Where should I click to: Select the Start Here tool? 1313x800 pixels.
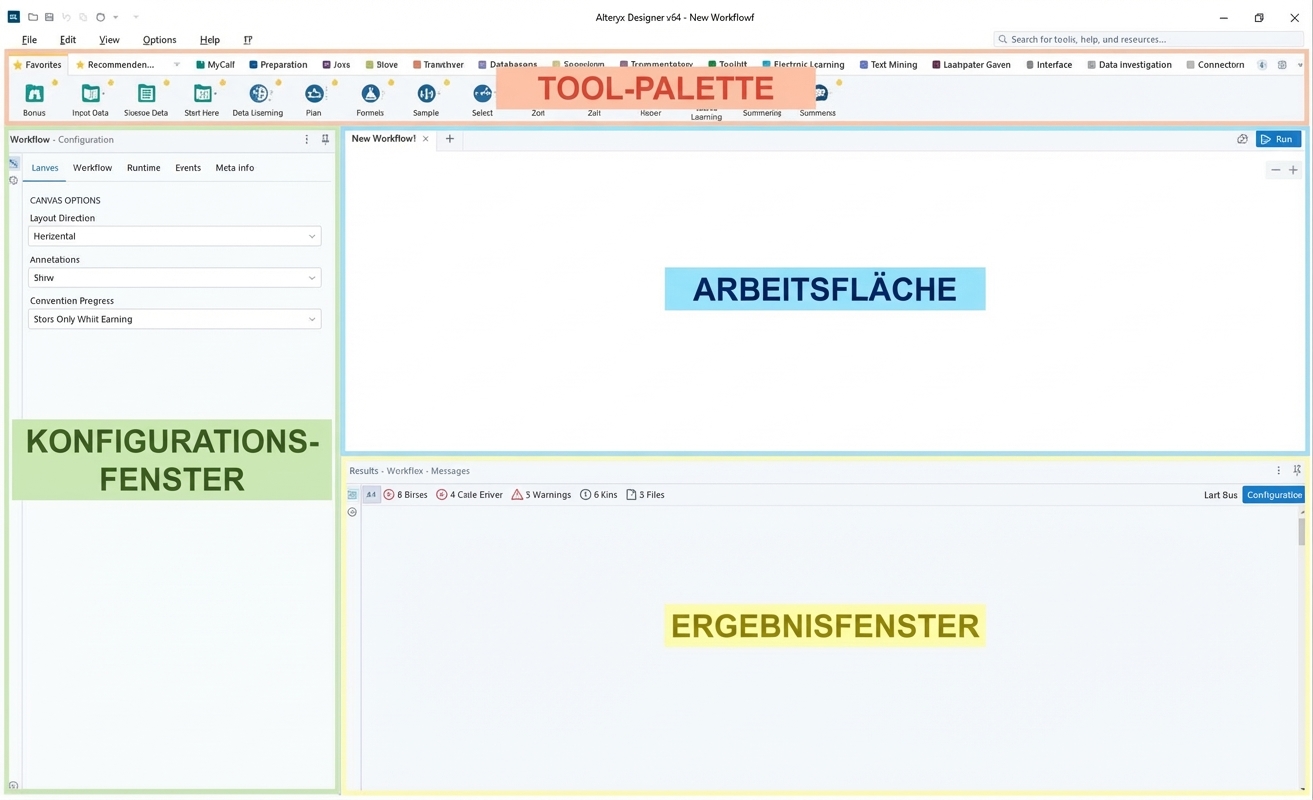click(202, 95)
